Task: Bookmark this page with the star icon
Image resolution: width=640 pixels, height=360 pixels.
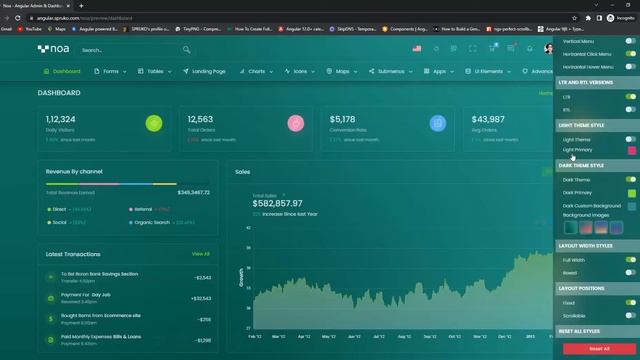Action: coord(574,18)
